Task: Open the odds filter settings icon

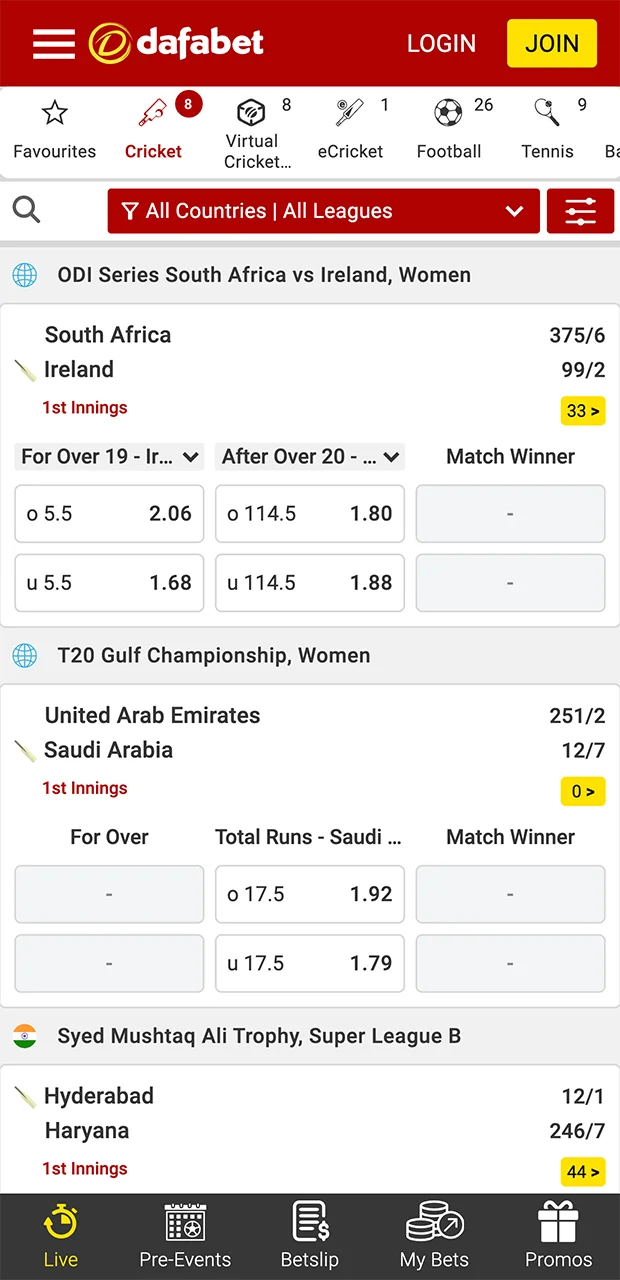Action: [x=580, y=210]
